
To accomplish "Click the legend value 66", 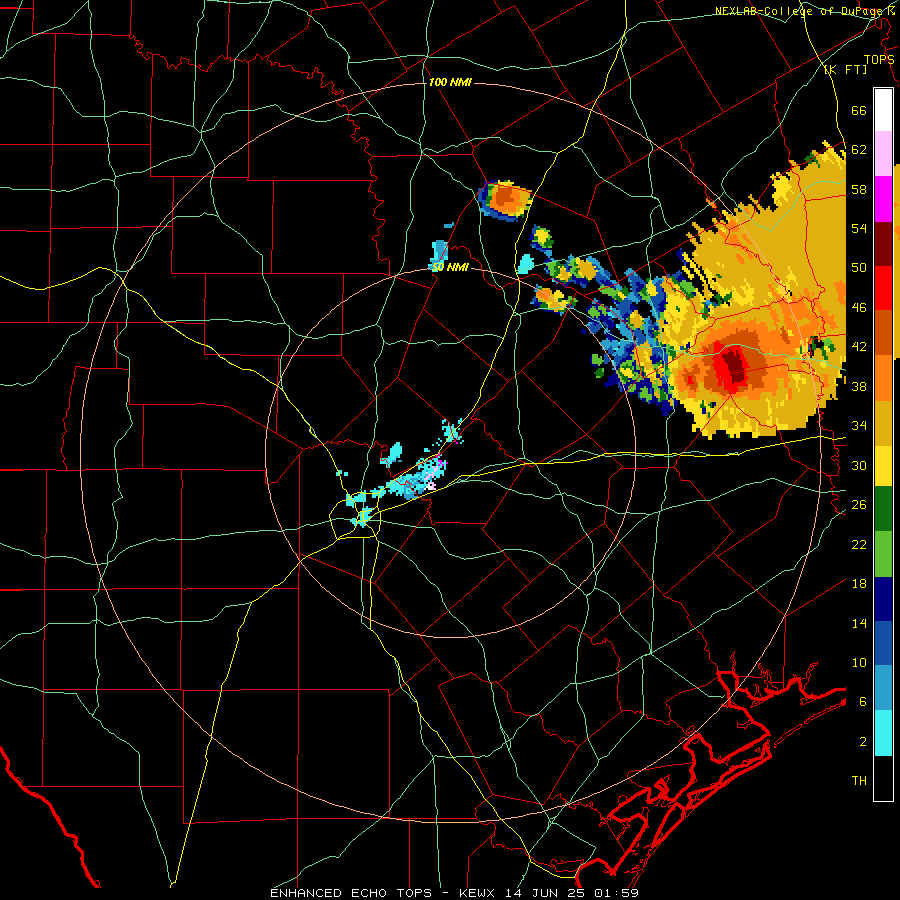I will (x=859, y=110).
